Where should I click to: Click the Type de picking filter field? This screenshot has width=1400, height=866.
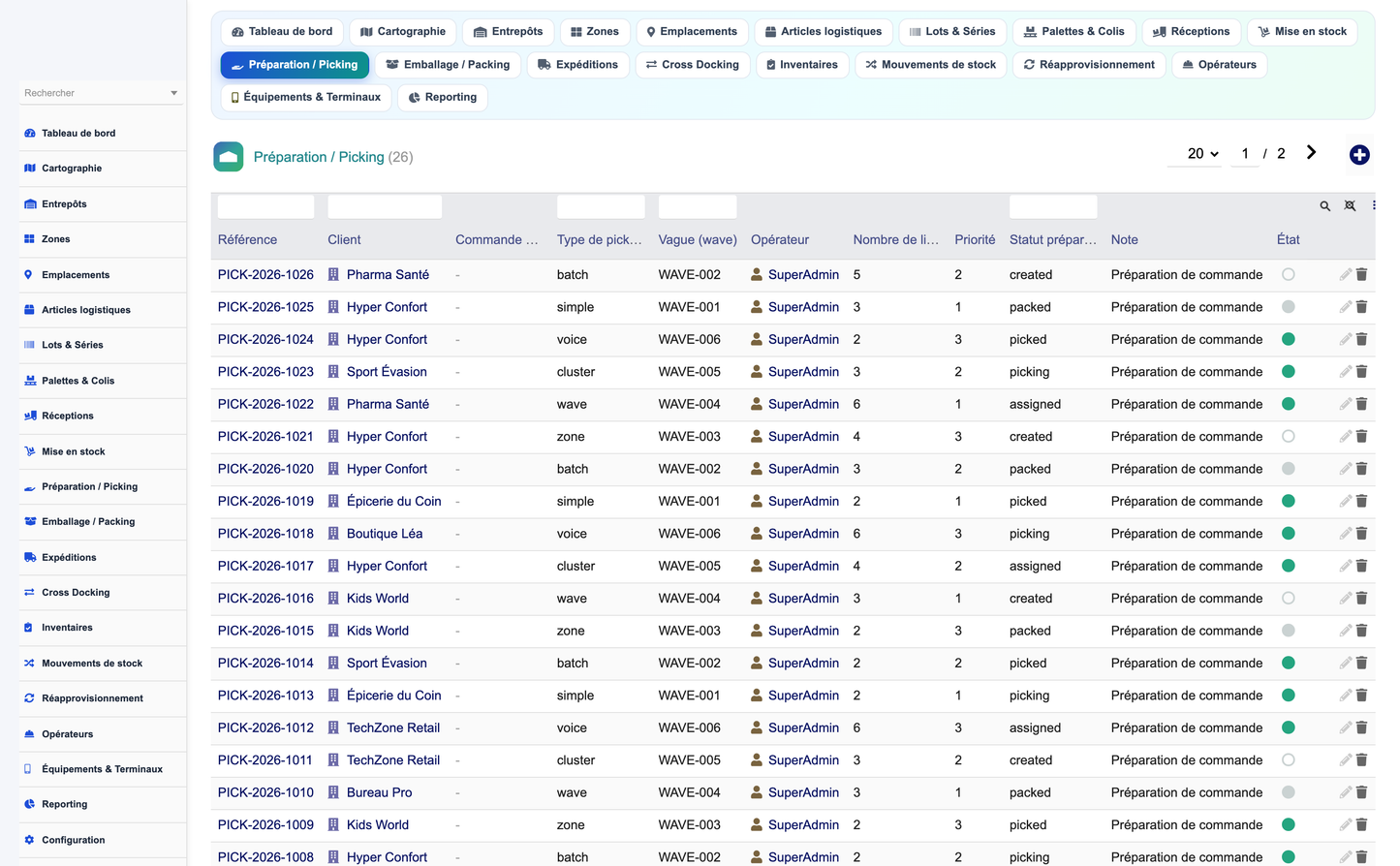[x=601, y=206]
